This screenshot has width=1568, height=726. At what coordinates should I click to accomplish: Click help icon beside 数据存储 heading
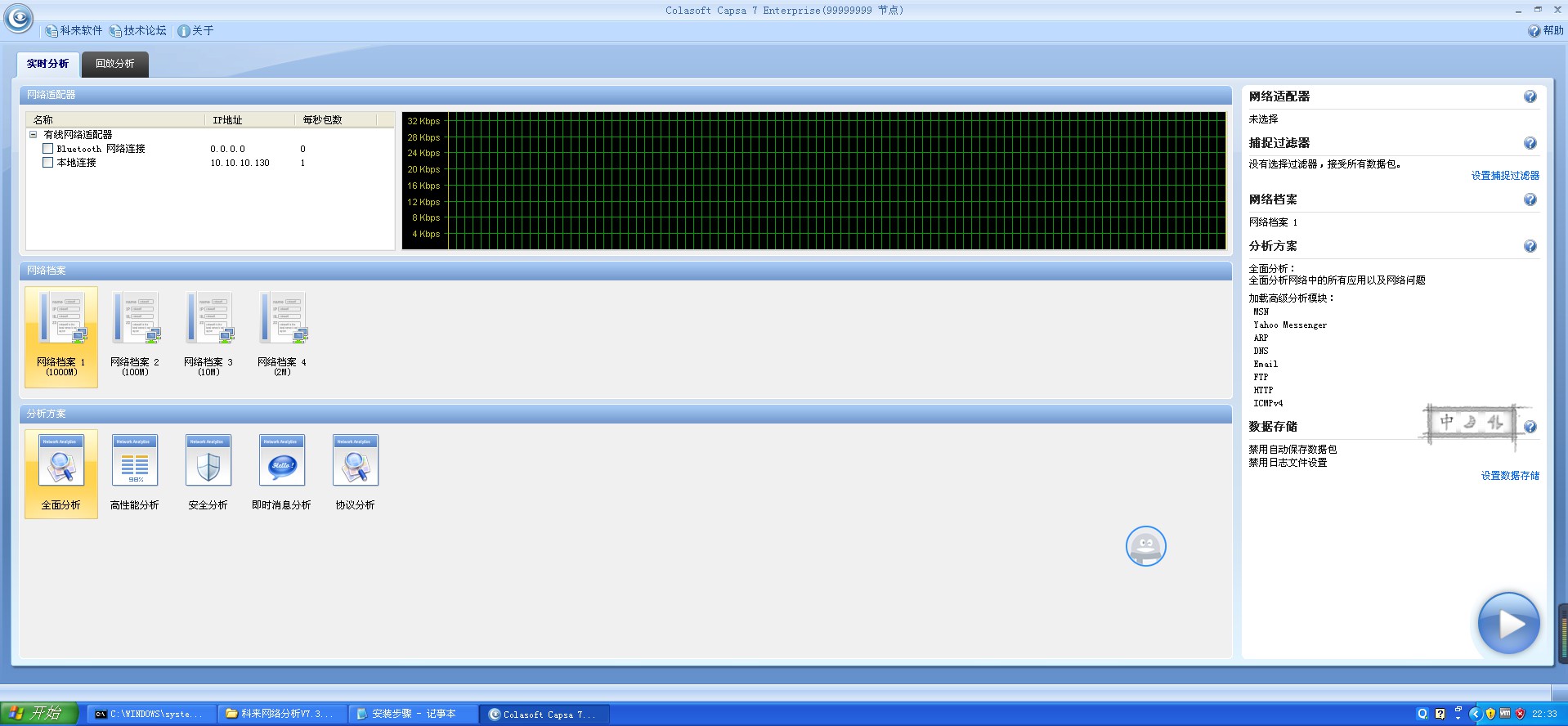[x=1530, y=427]
